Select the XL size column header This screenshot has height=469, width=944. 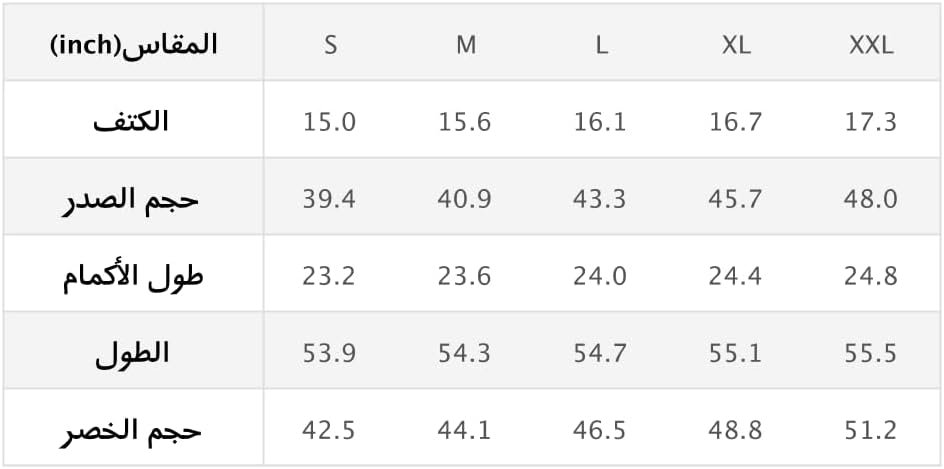736,45
